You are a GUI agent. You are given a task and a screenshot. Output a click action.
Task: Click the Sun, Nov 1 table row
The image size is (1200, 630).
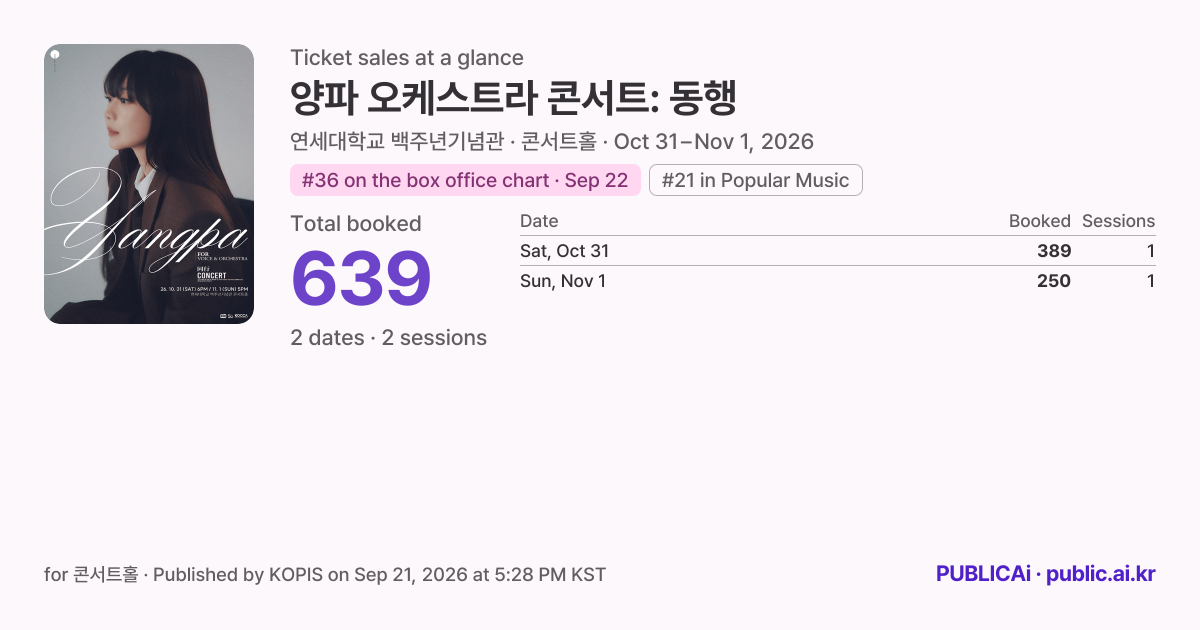coord(837,281)
